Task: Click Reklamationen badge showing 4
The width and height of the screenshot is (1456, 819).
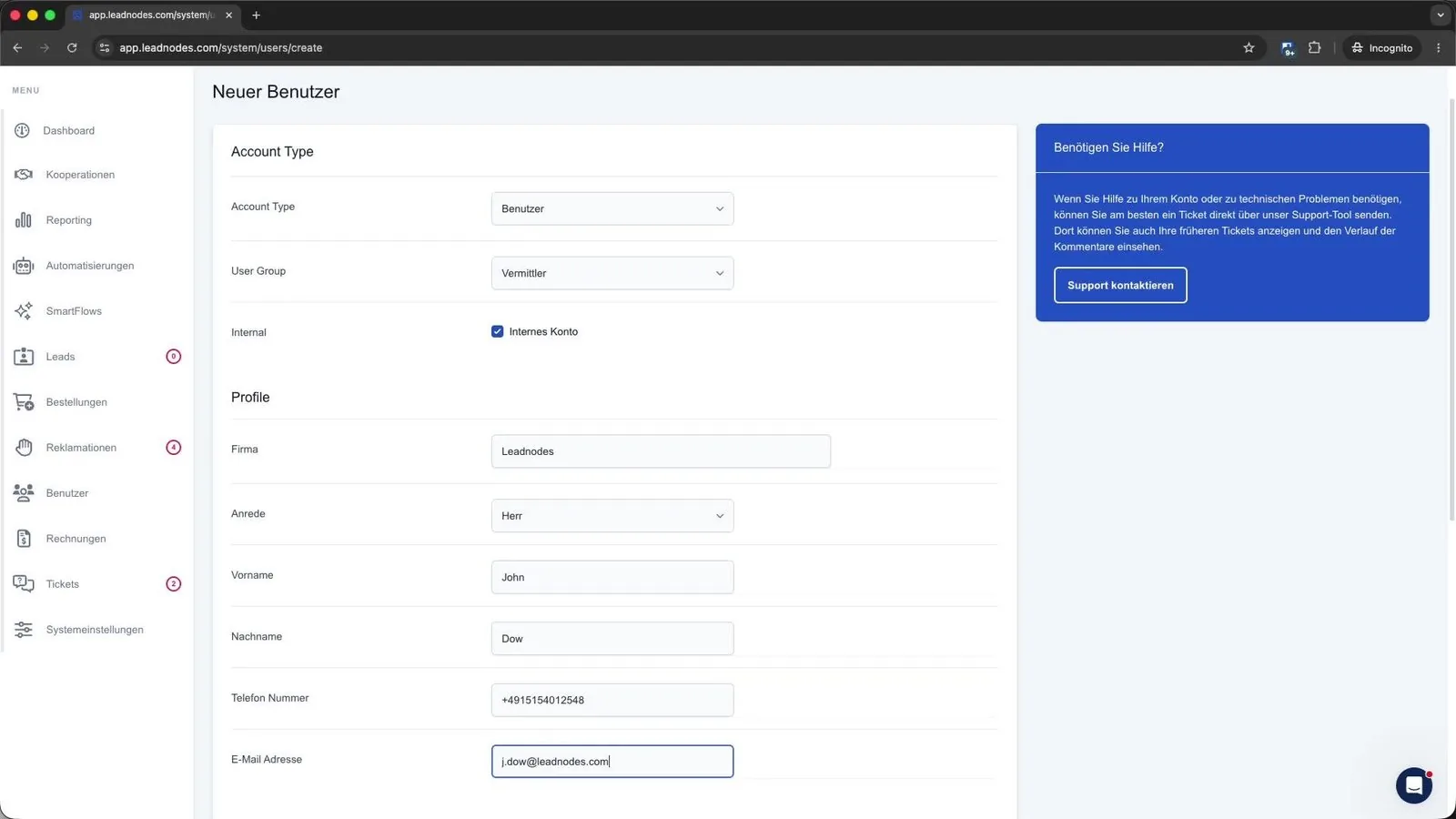Action: pos(173,447)
